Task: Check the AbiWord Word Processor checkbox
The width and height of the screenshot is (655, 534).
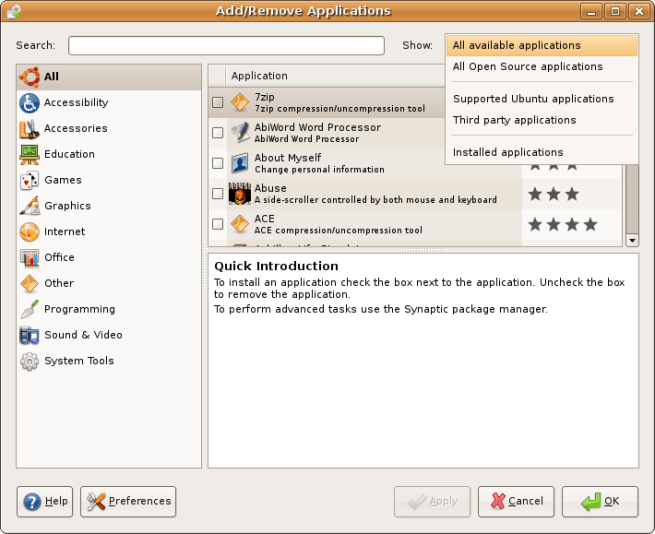Action: tap(218, 133)
